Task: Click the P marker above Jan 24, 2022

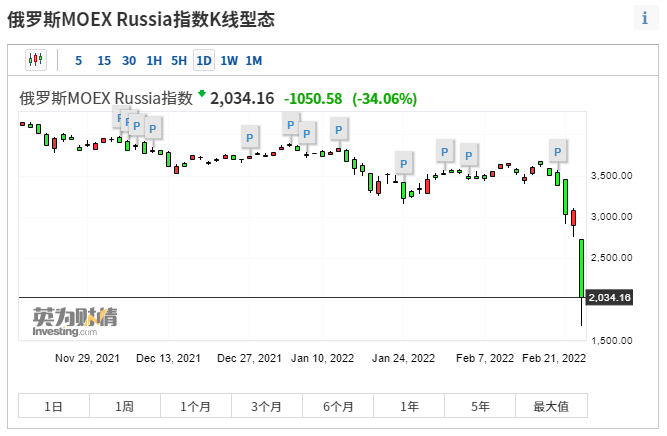Action: 403,163
